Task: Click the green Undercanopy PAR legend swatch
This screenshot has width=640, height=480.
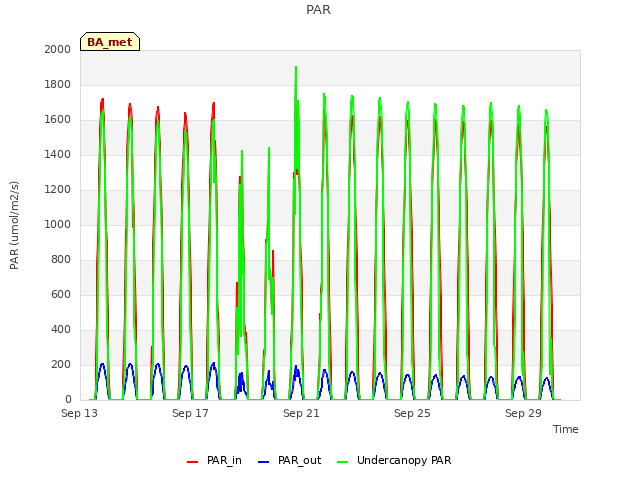Action: [343, 462]
